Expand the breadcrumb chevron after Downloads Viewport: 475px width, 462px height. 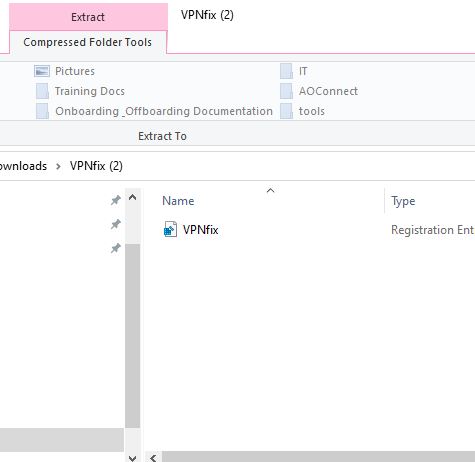(x=58, y=166)
